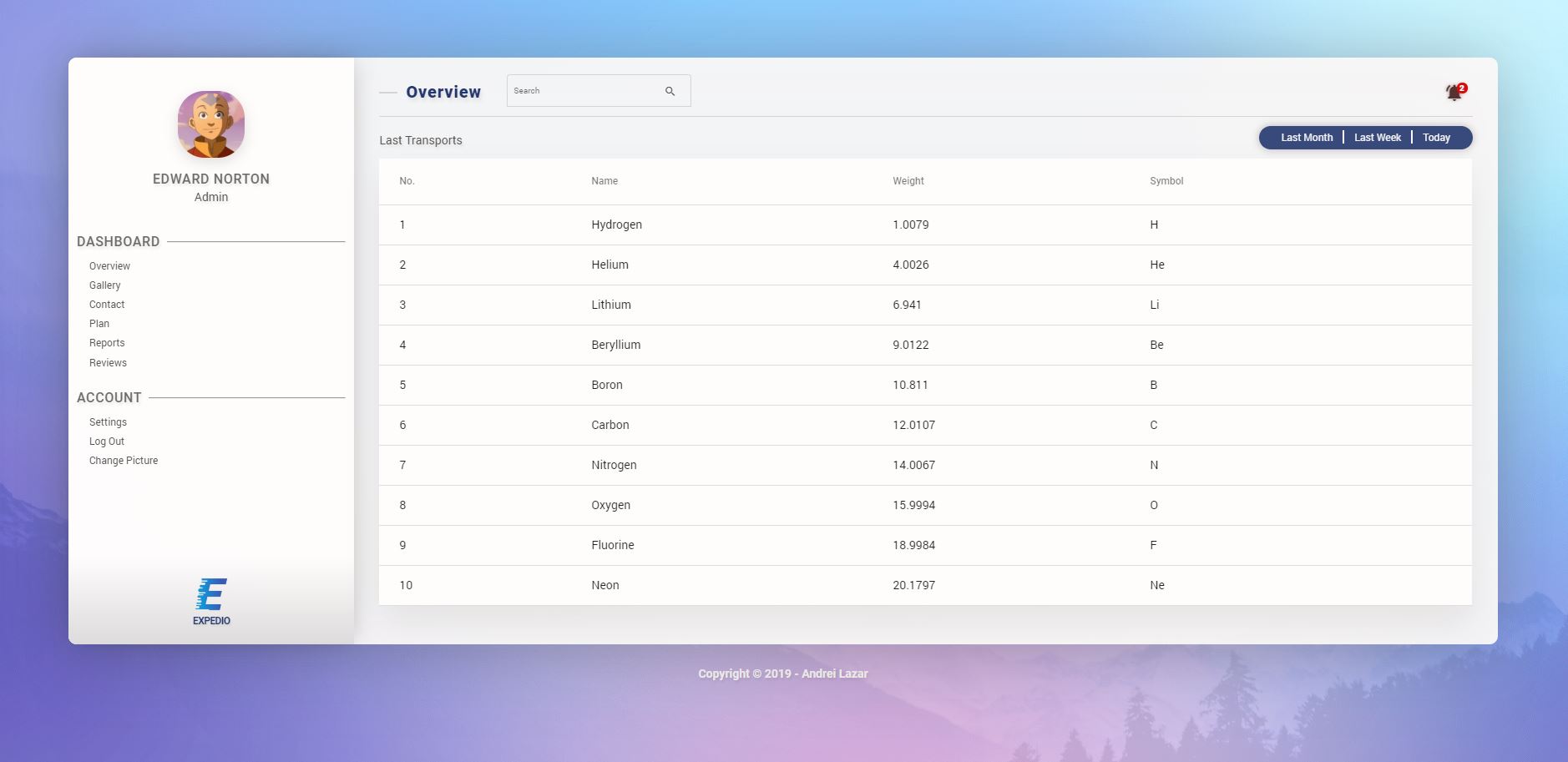Open notifications via the bell icon
1568x762 pixels.
pos(1452,93)
